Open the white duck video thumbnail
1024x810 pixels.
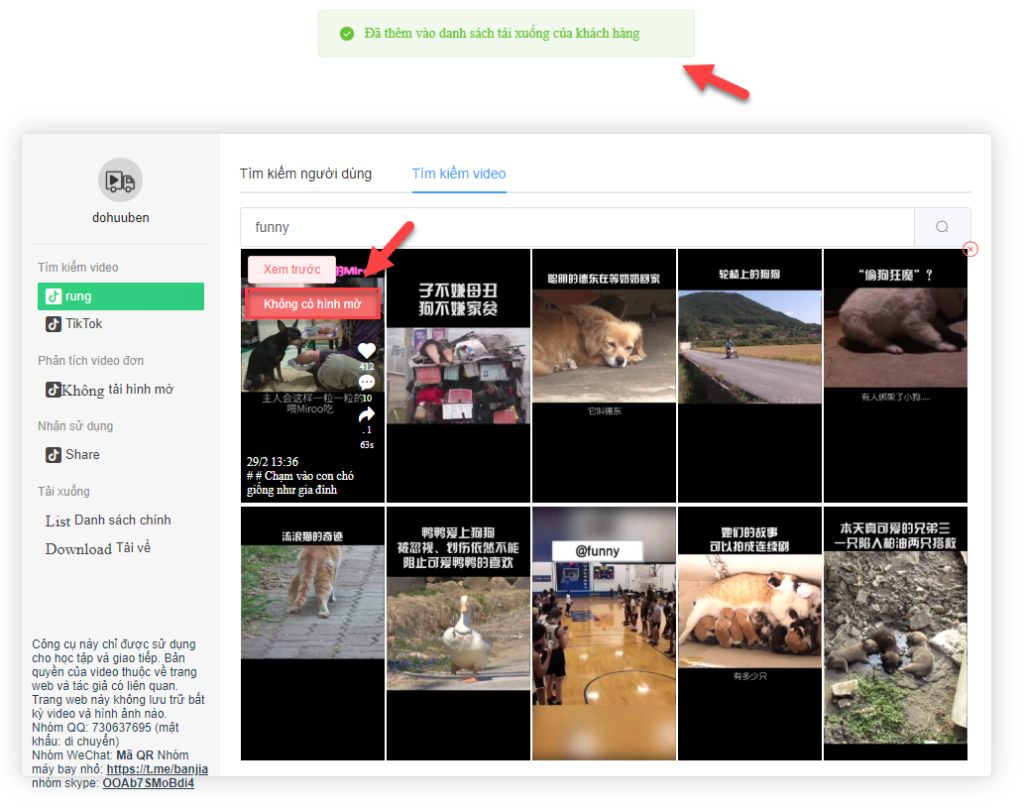[458, 633]
